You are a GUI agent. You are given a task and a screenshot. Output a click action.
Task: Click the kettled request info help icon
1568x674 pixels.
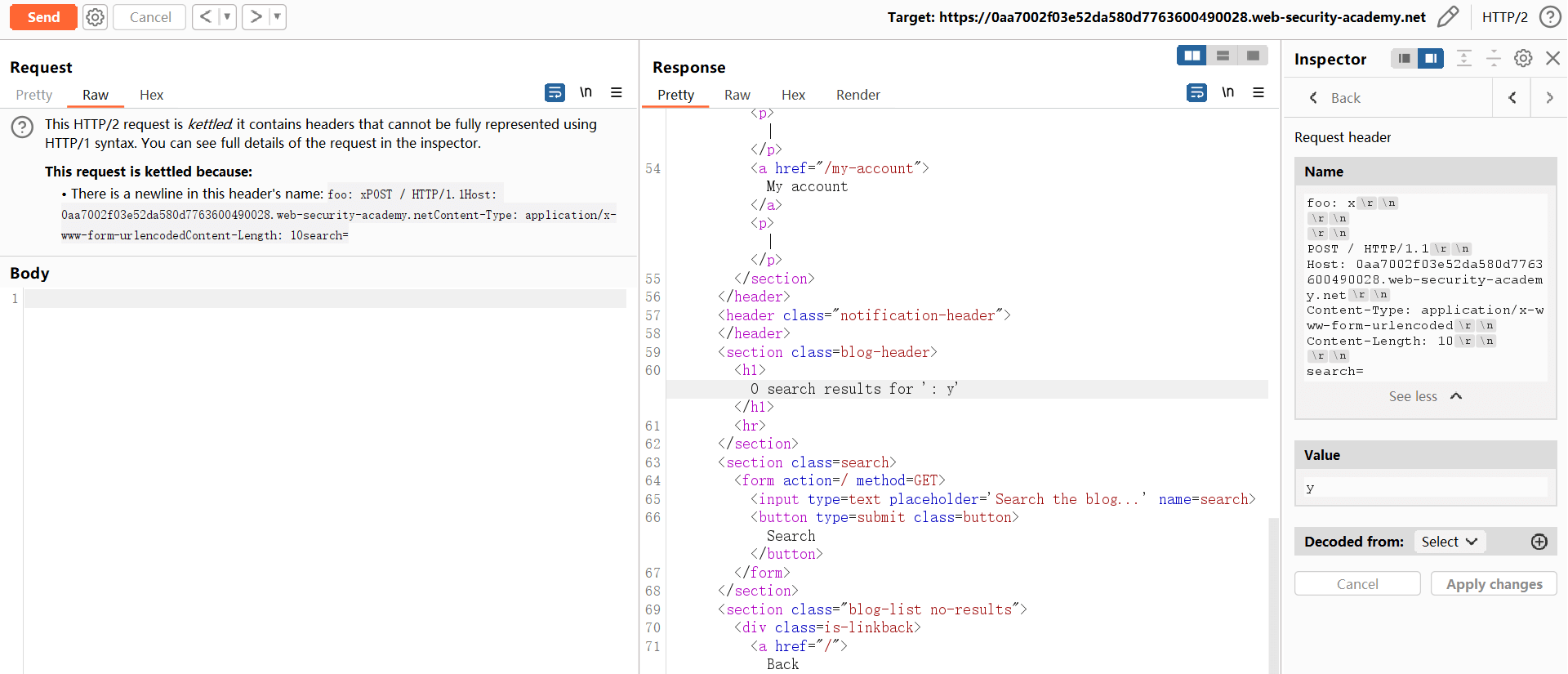pos(22,127)
